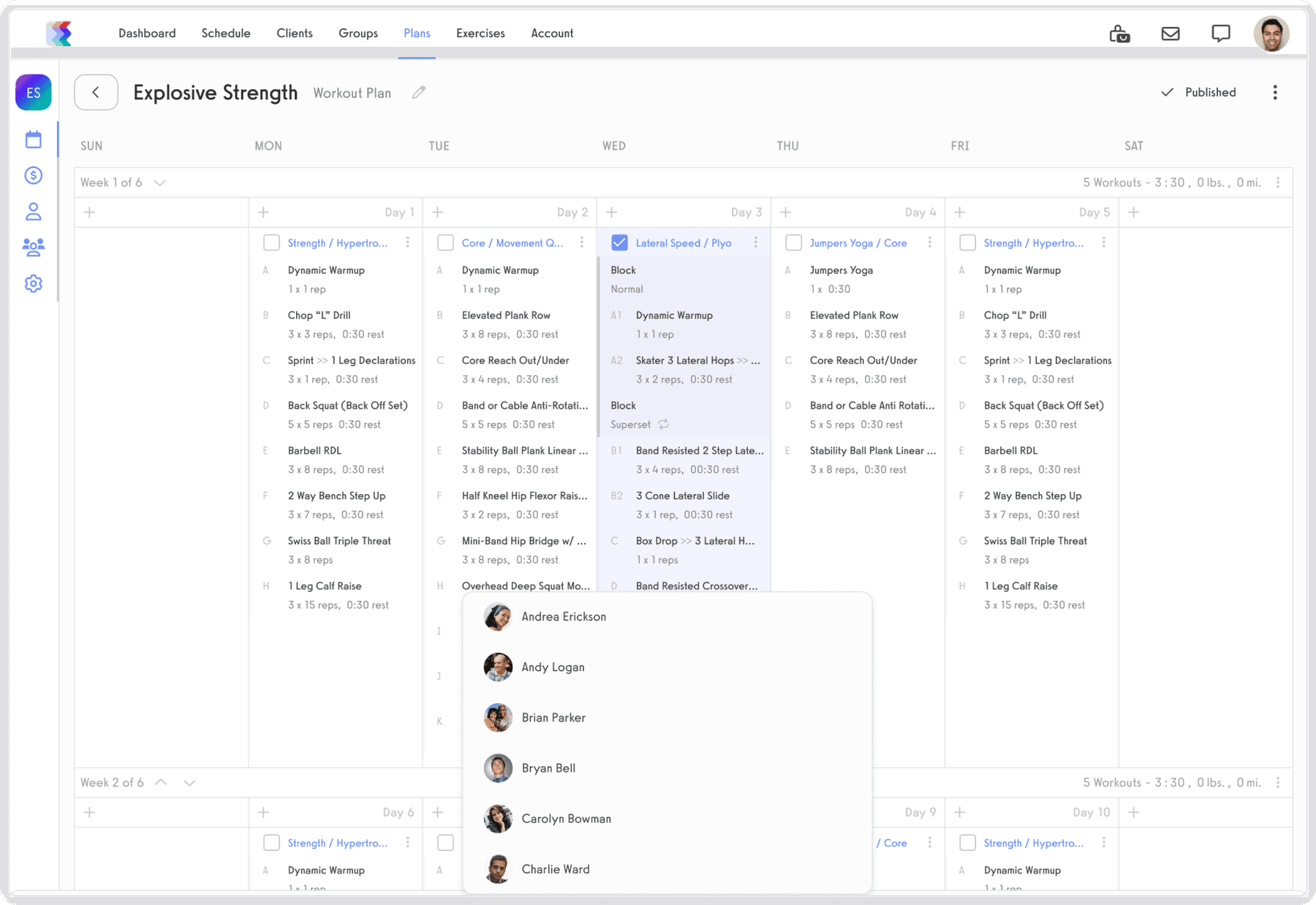
Task: Open the Lateral Speed / Plyo workout link
Action: point(683,243)
